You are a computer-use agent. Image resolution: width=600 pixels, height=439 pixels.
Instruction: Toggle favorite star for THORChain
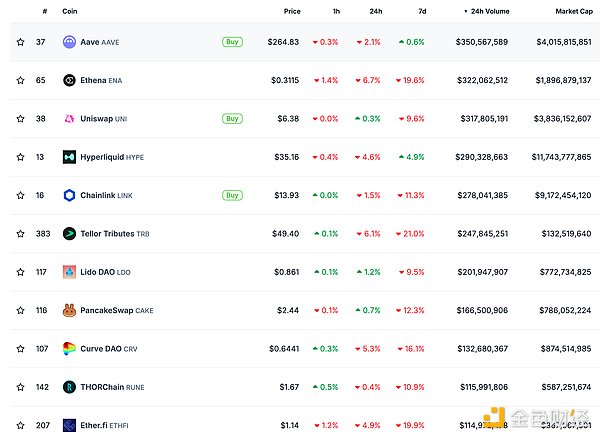[20, 387]
